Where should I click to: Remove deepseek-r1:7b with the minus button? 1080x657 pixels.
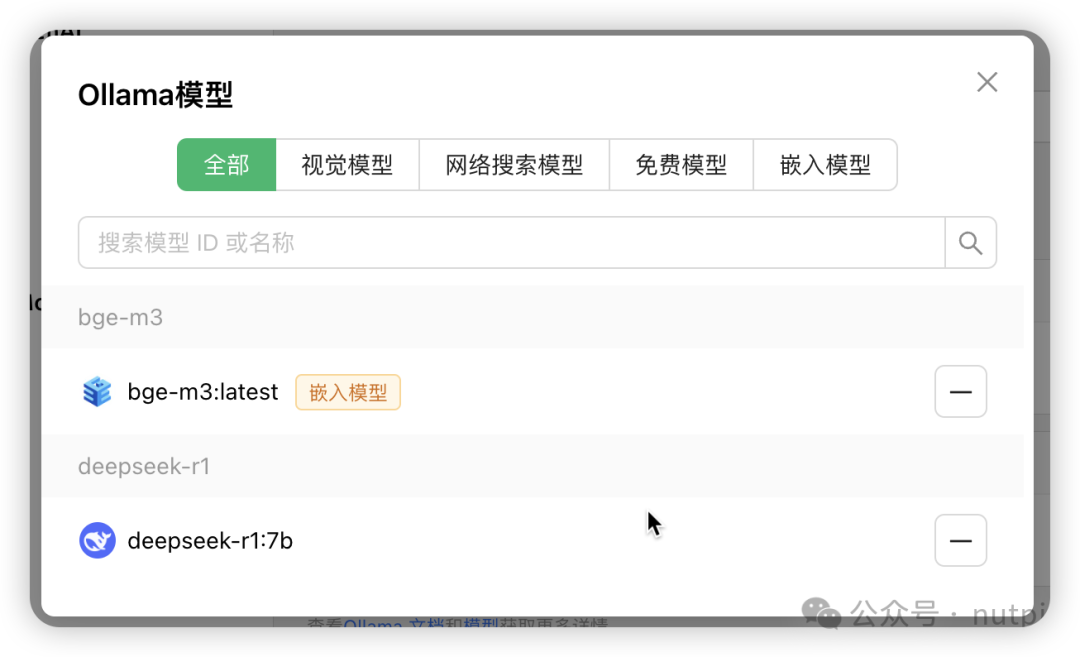click(960, 541)
